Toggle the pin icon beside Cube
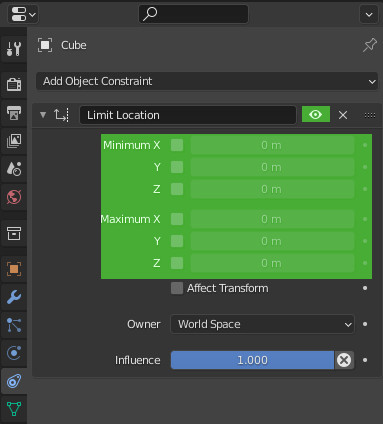This screenshot has height=424, width=383. (370, 45)
